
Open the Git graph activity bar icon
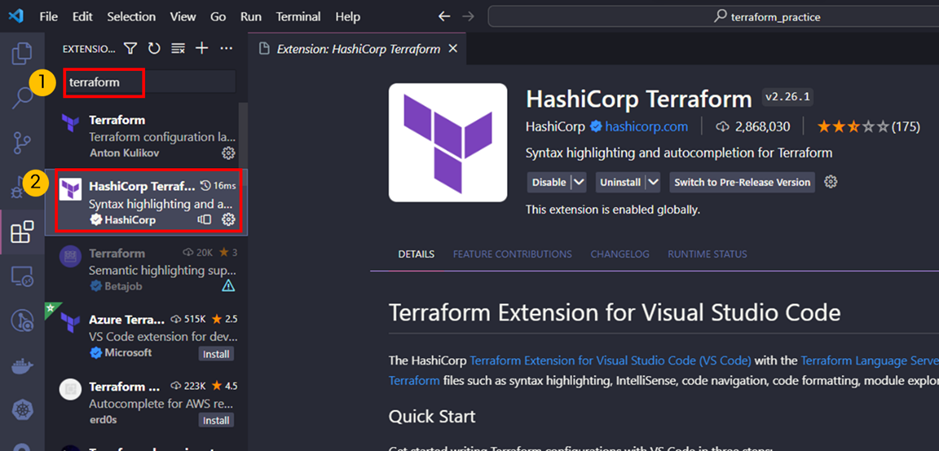(22, 322)
